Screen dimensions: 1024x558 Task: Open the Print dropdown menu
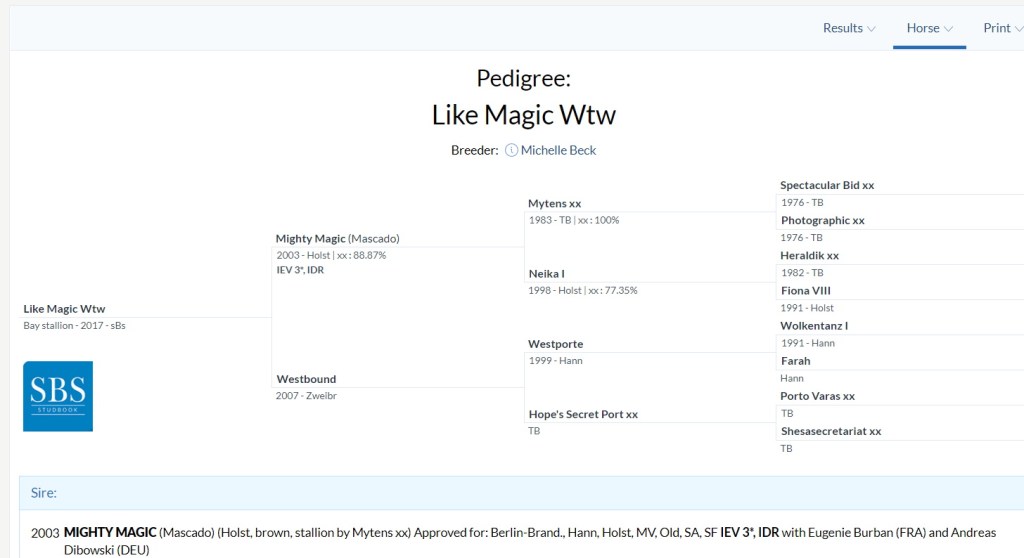click(1002, 28)
